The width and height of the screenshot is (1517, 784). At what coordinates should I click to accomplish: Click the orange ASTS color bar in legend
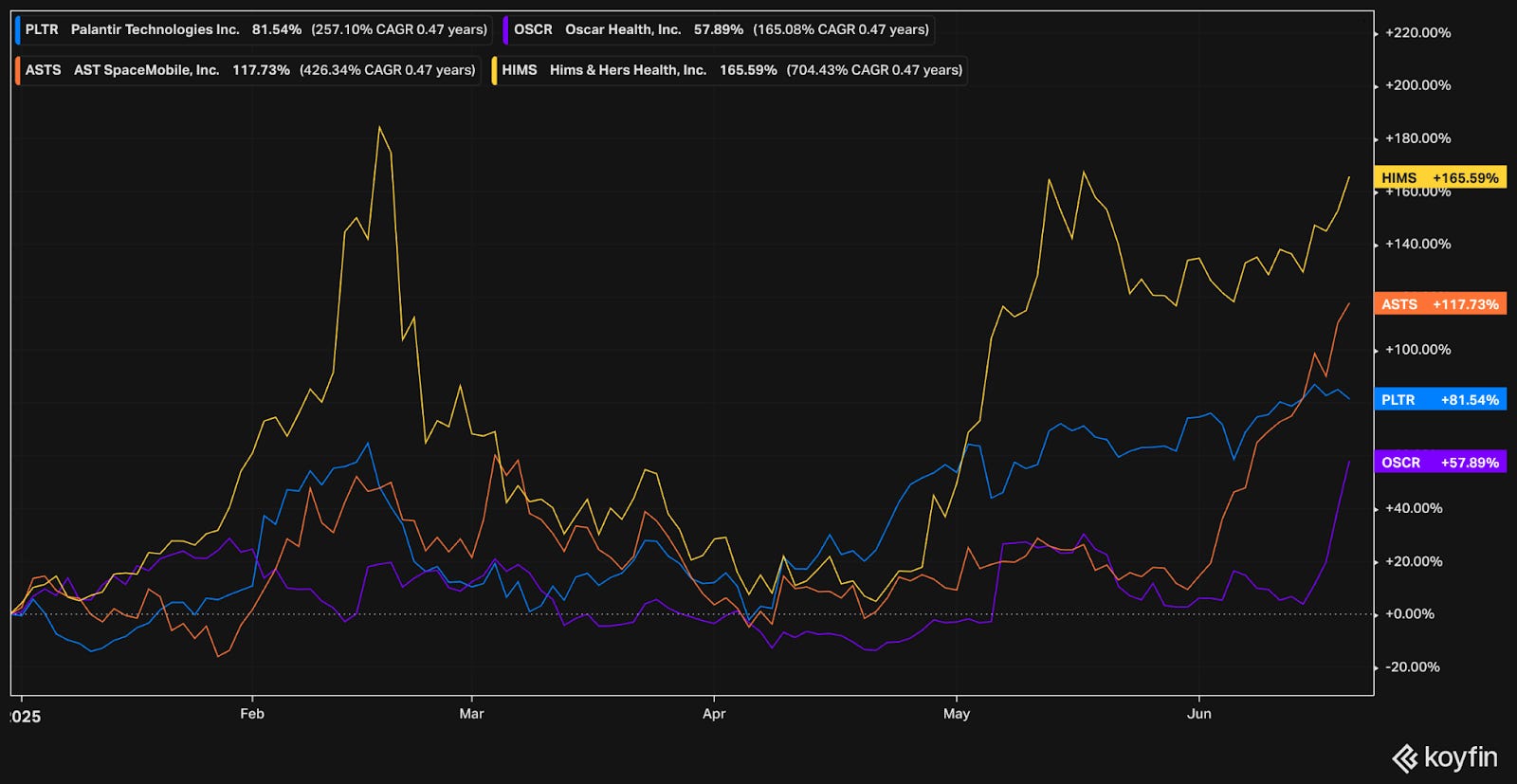pos(18,70)
